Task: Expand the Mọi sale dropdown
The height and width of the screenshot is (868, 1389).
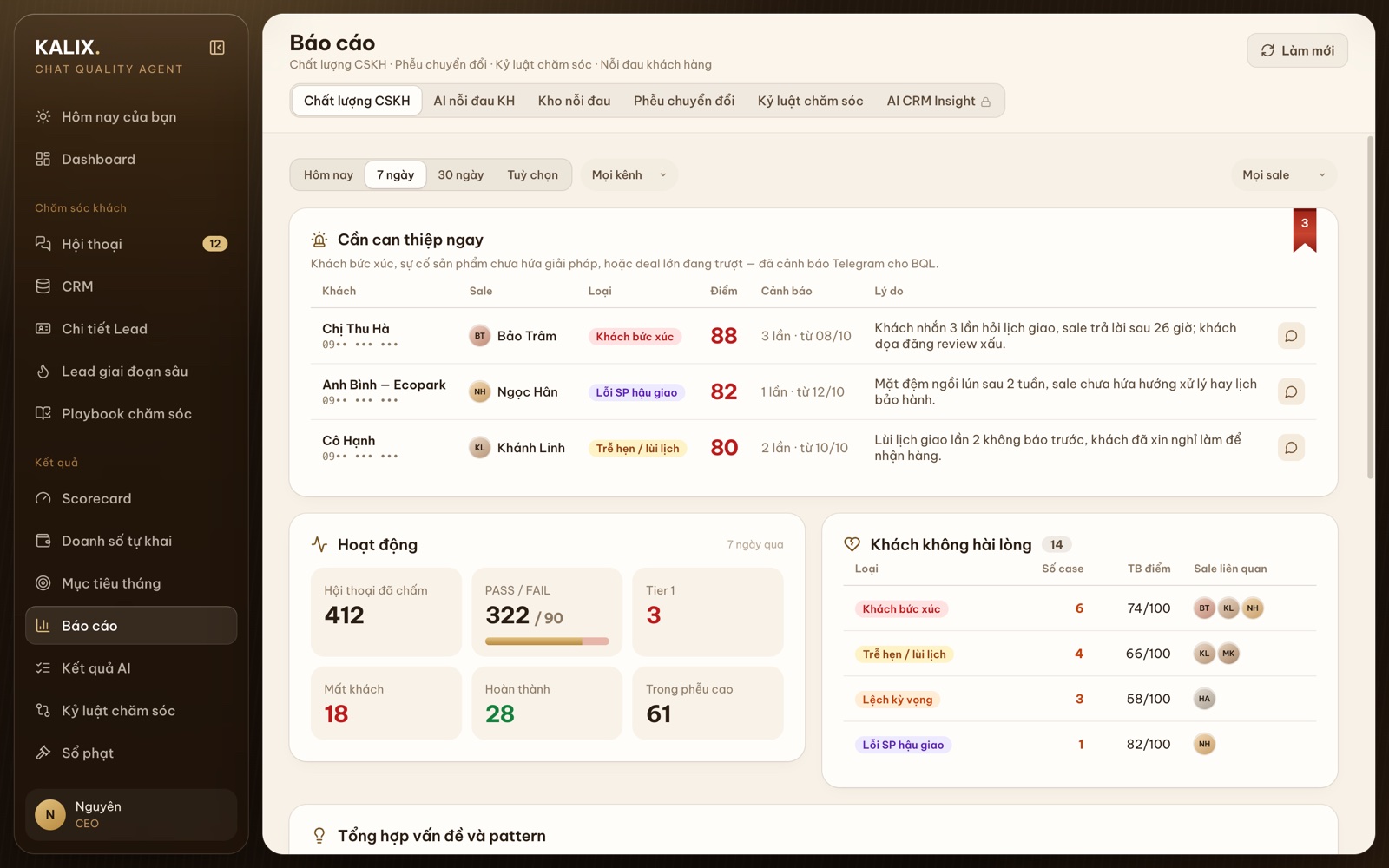Action: click(x=1284, y=174)
